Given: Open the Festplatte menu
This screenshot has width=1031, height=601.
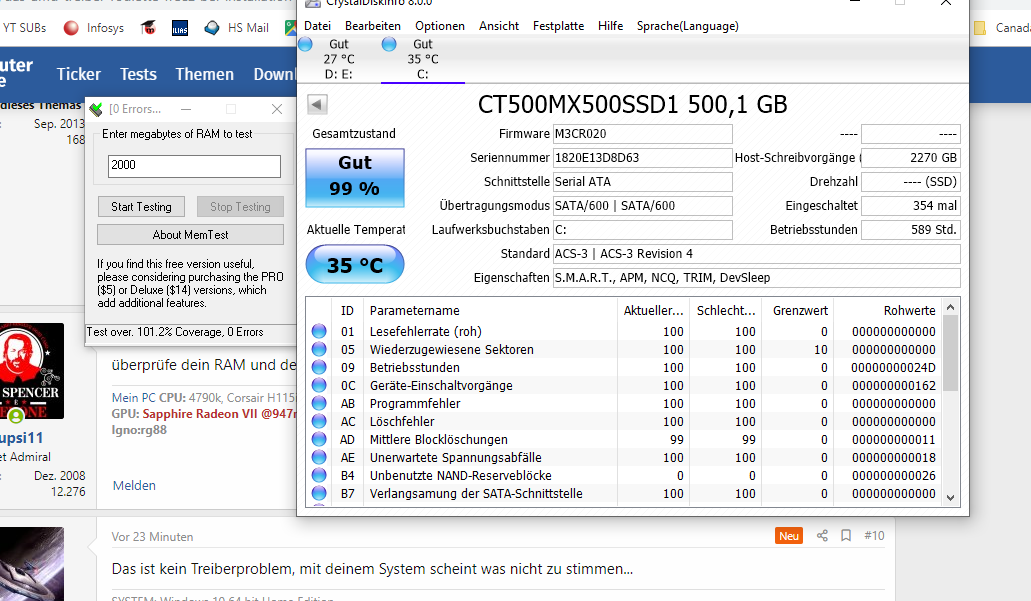Looking at the screenshot, I should (x=558, y=26).
